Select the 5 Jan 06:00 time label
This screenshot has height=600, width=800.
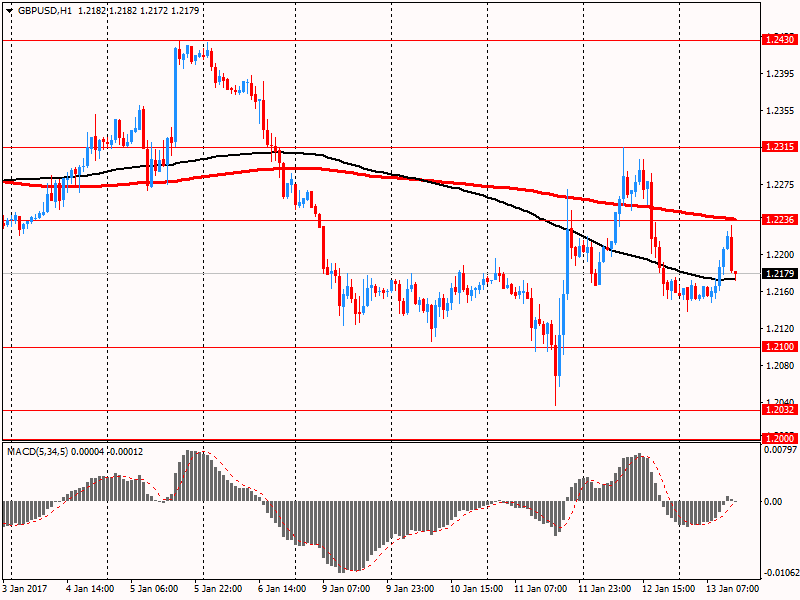[154, 589]
